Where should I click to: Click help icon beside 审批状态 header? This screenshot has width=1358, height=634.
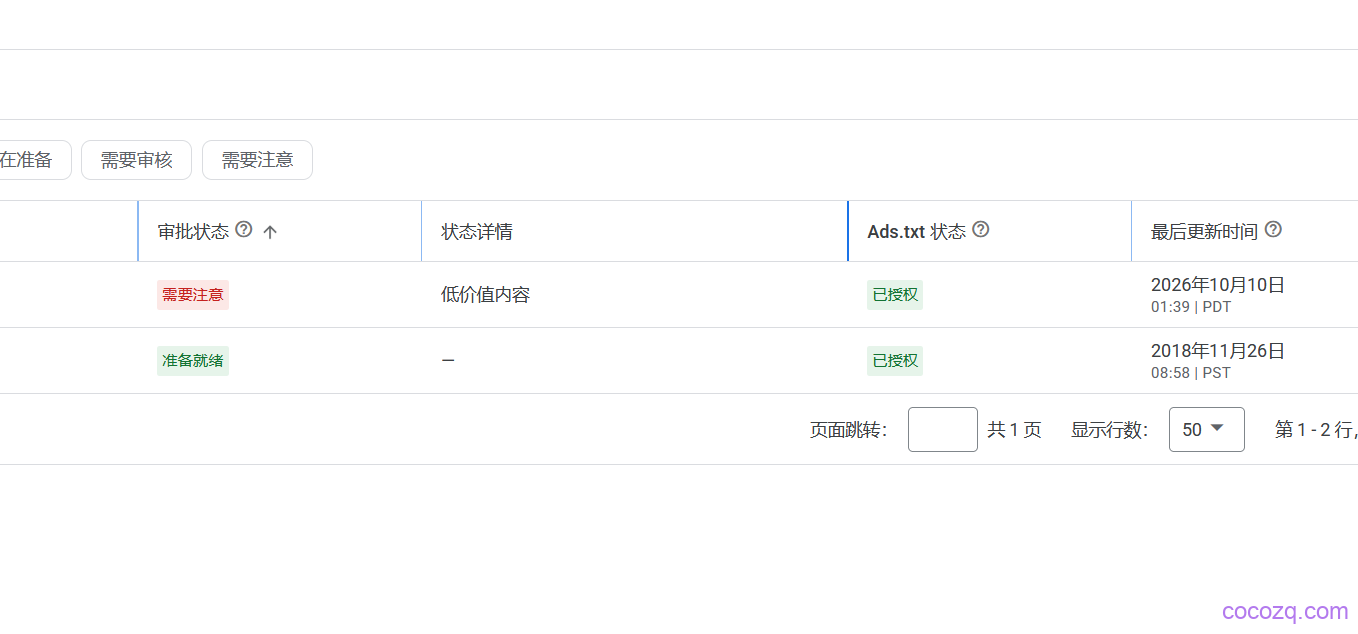244,230
